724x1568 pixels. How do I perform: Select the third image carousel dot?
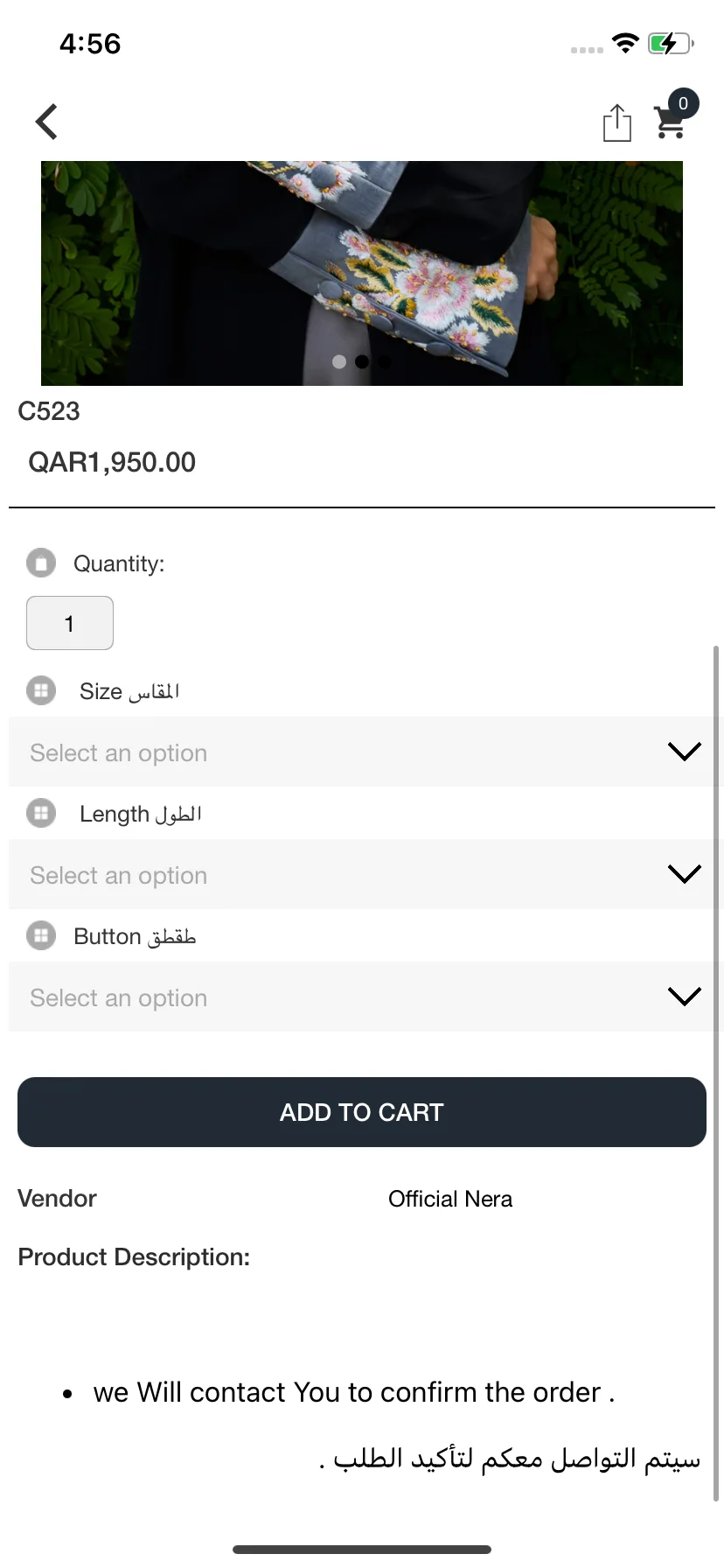(x=385, y=361)
